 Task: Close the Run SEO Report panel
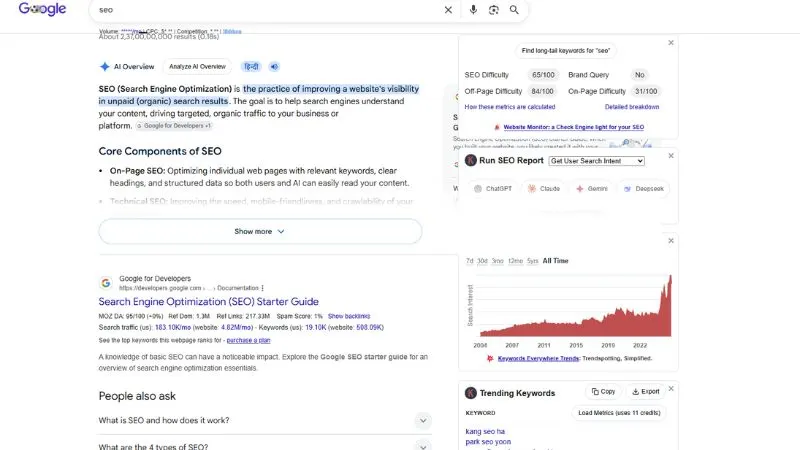click(x=671, y=156)
